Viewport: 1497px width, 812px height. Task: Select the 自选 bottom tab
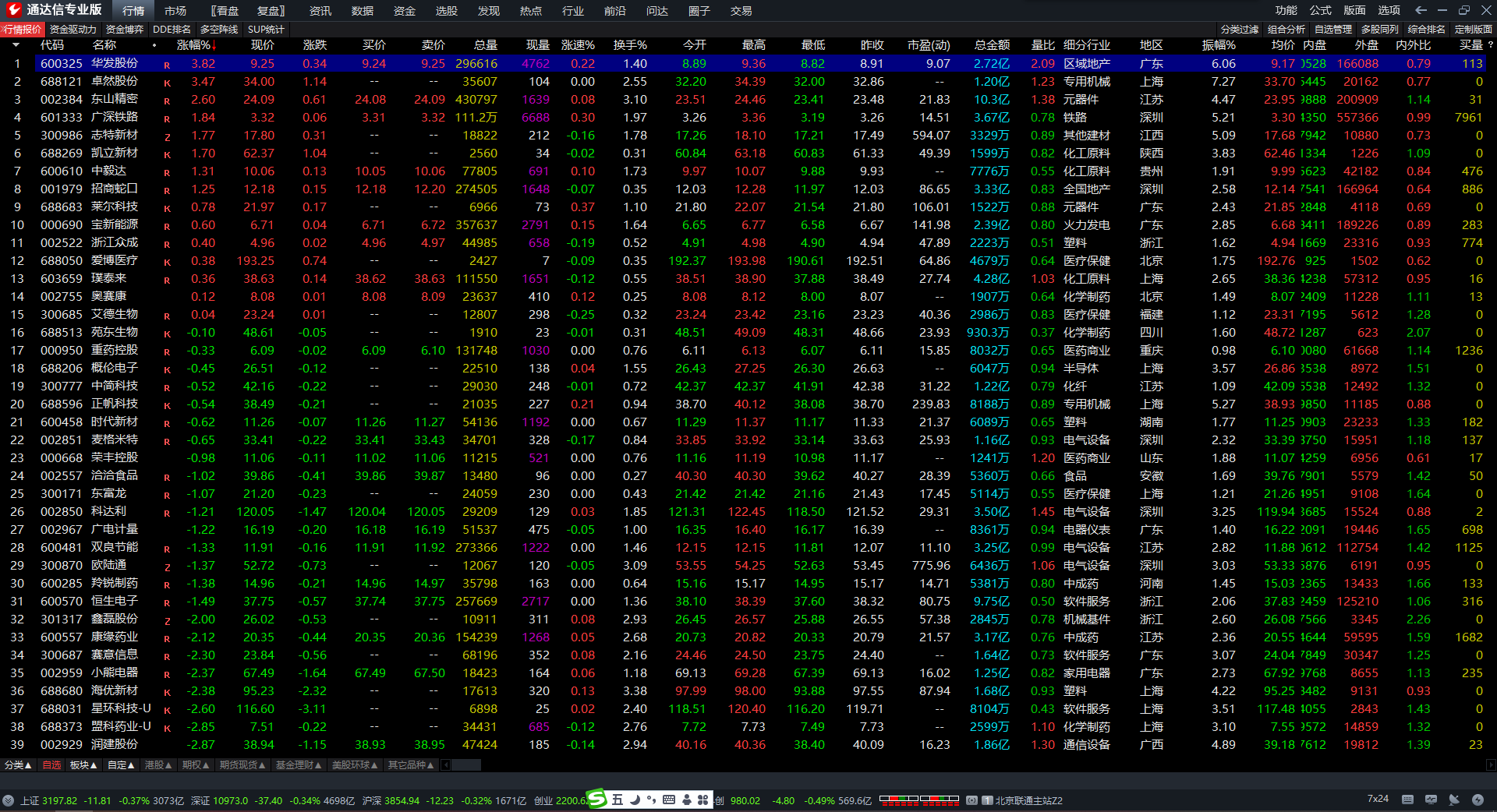pyautogui.click(x=51, y=764)
